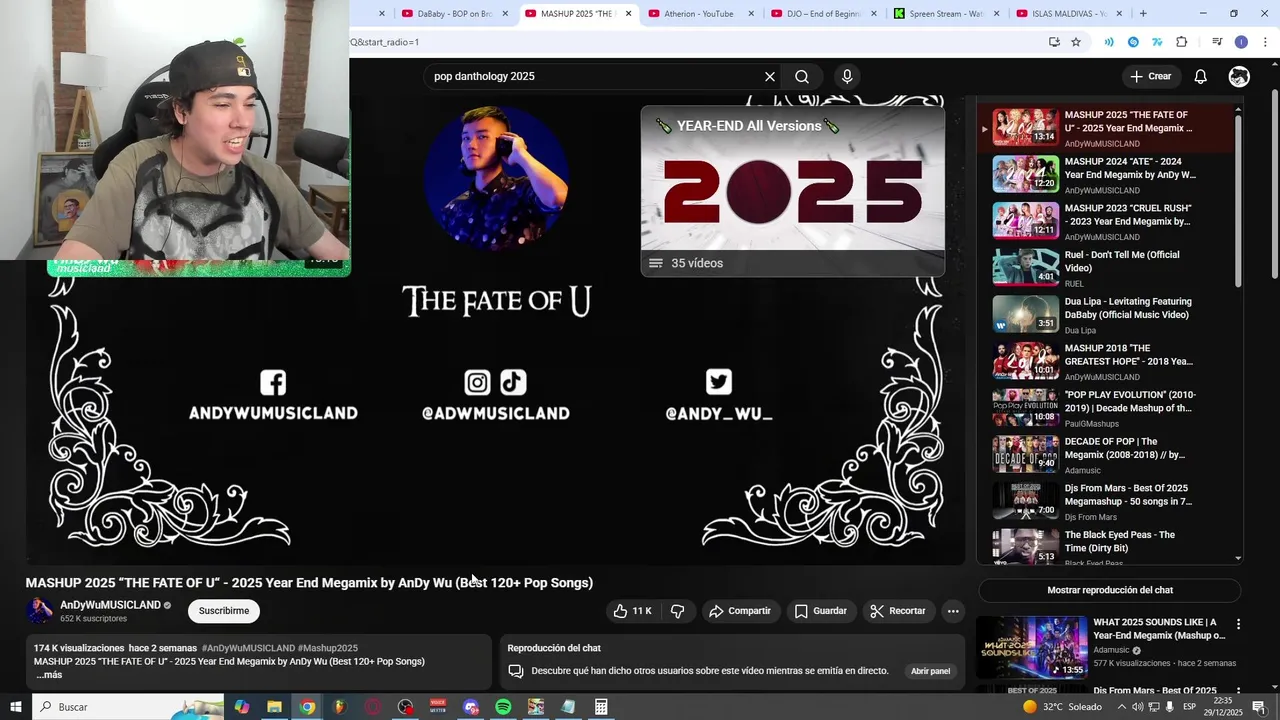Like the video with 11 K likes

pos(632,611)
